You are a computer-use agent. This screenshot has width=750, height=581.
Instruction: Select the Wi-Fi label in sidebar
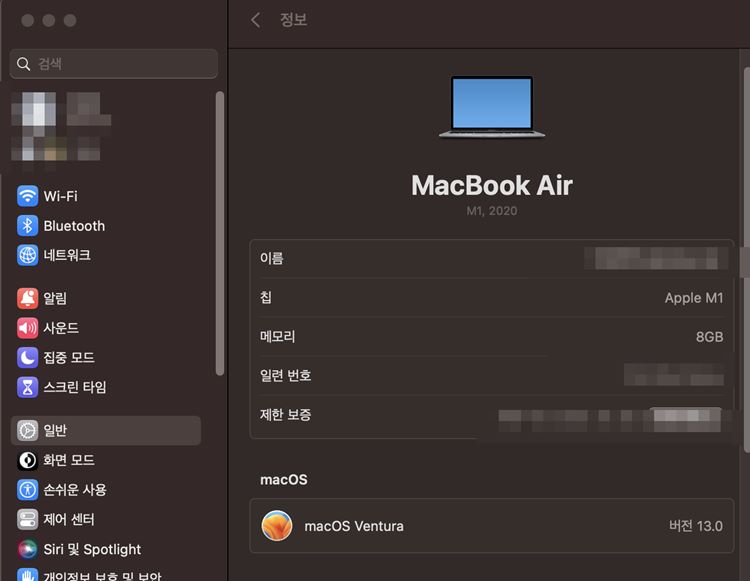(60, 196)
